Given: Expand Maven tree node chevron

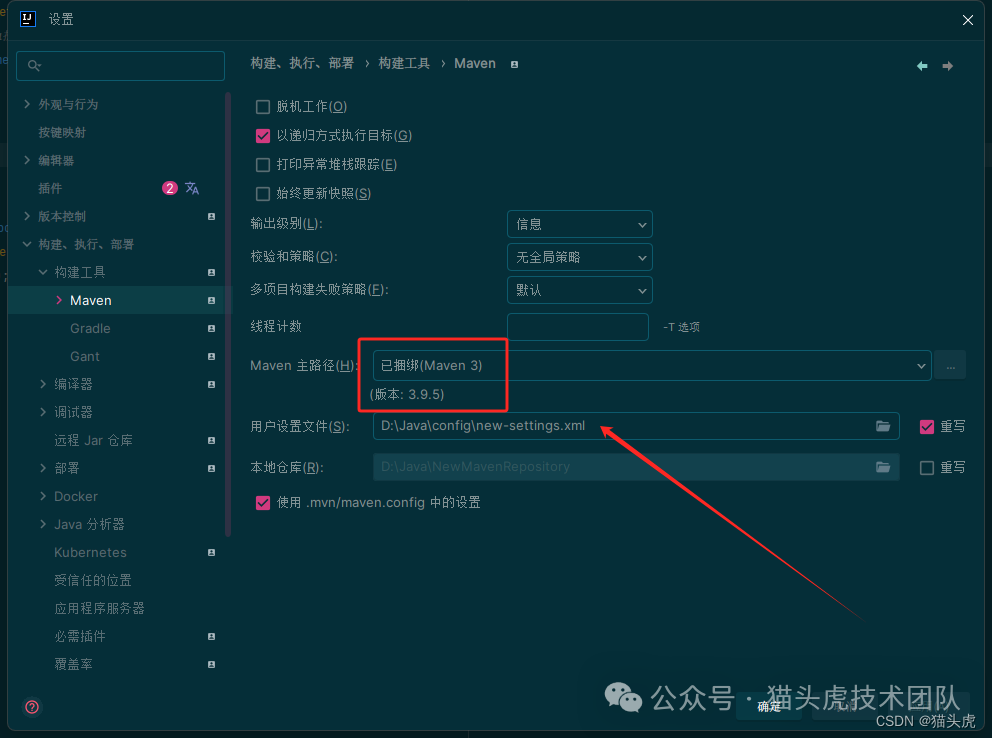Looking at the screenshot, I should [x=59, y=300].
